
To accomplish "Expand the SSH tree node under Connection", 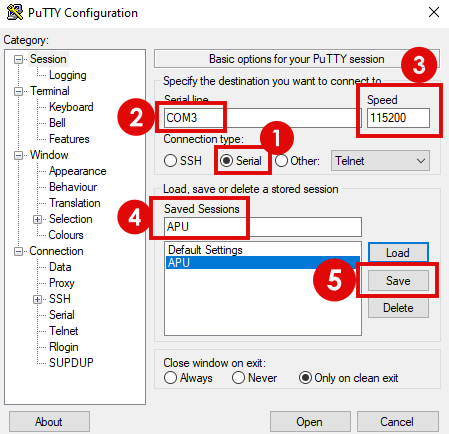I will pos(37,299).
